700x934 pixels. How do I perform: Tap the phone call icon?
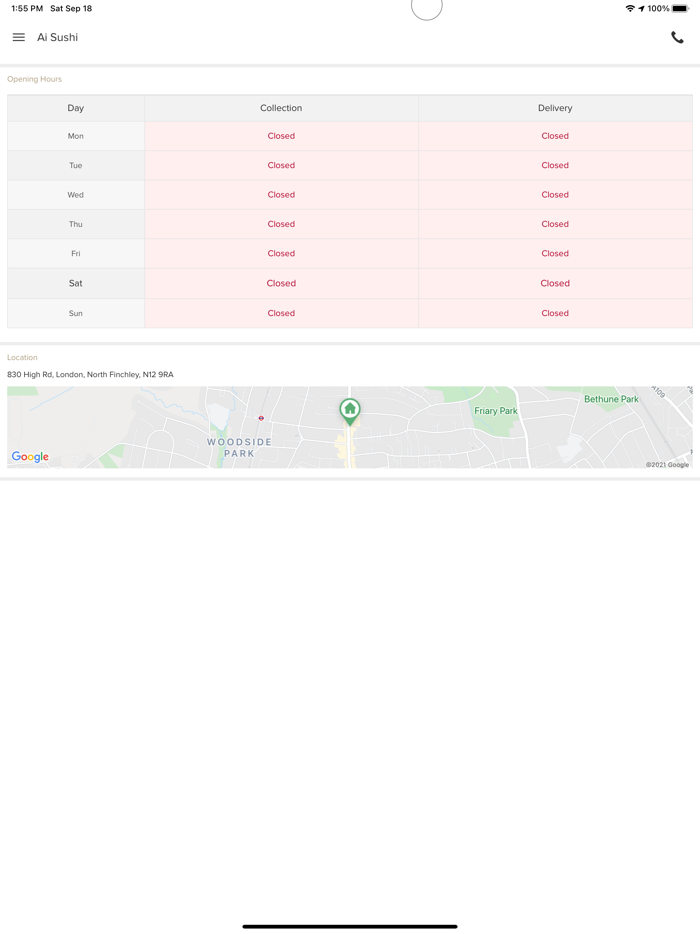(677, 38)
